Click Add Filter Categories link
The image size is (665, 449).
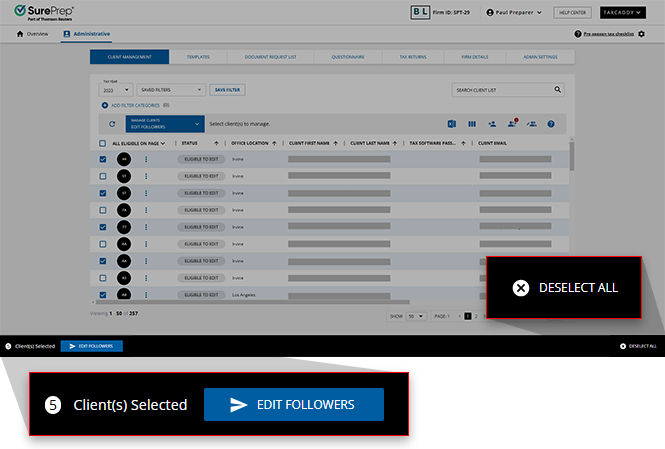(135, 105)
